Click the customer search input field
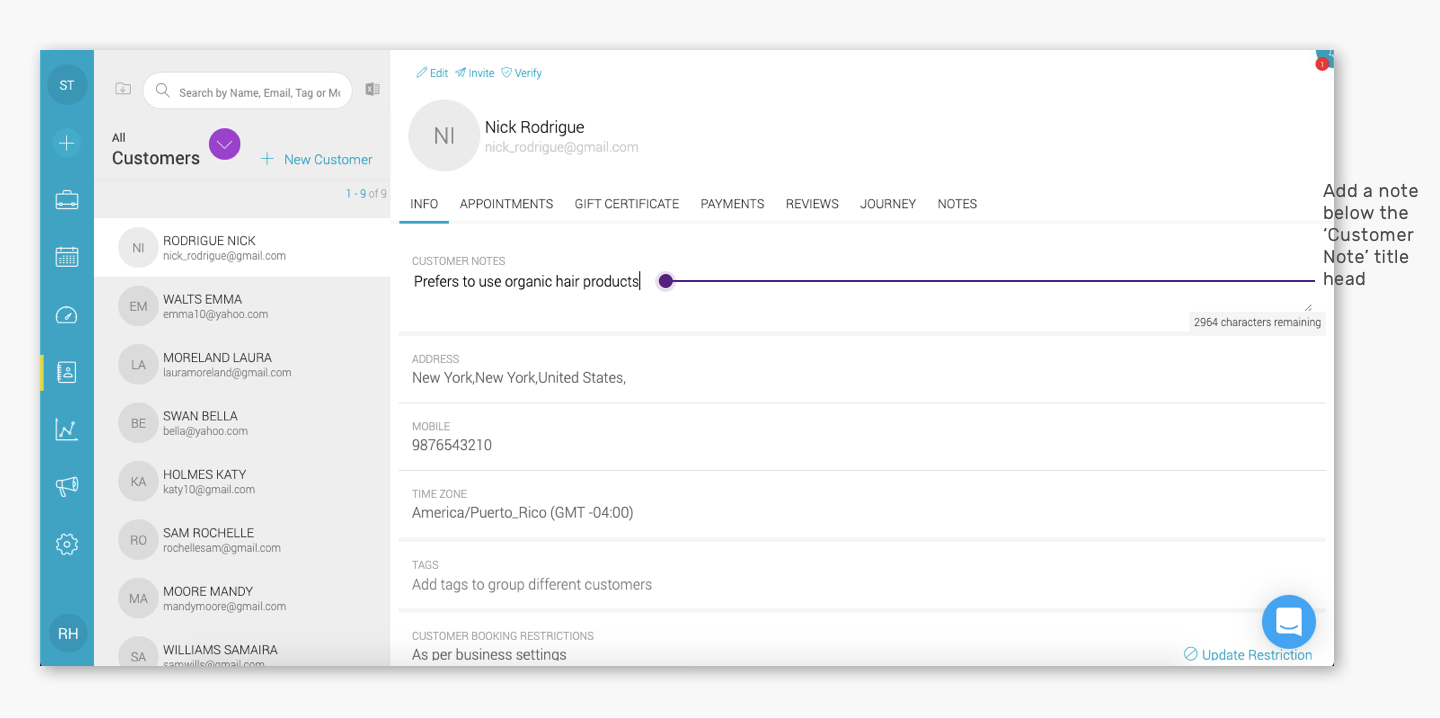The image size is (1440, 718). [248, 92]
